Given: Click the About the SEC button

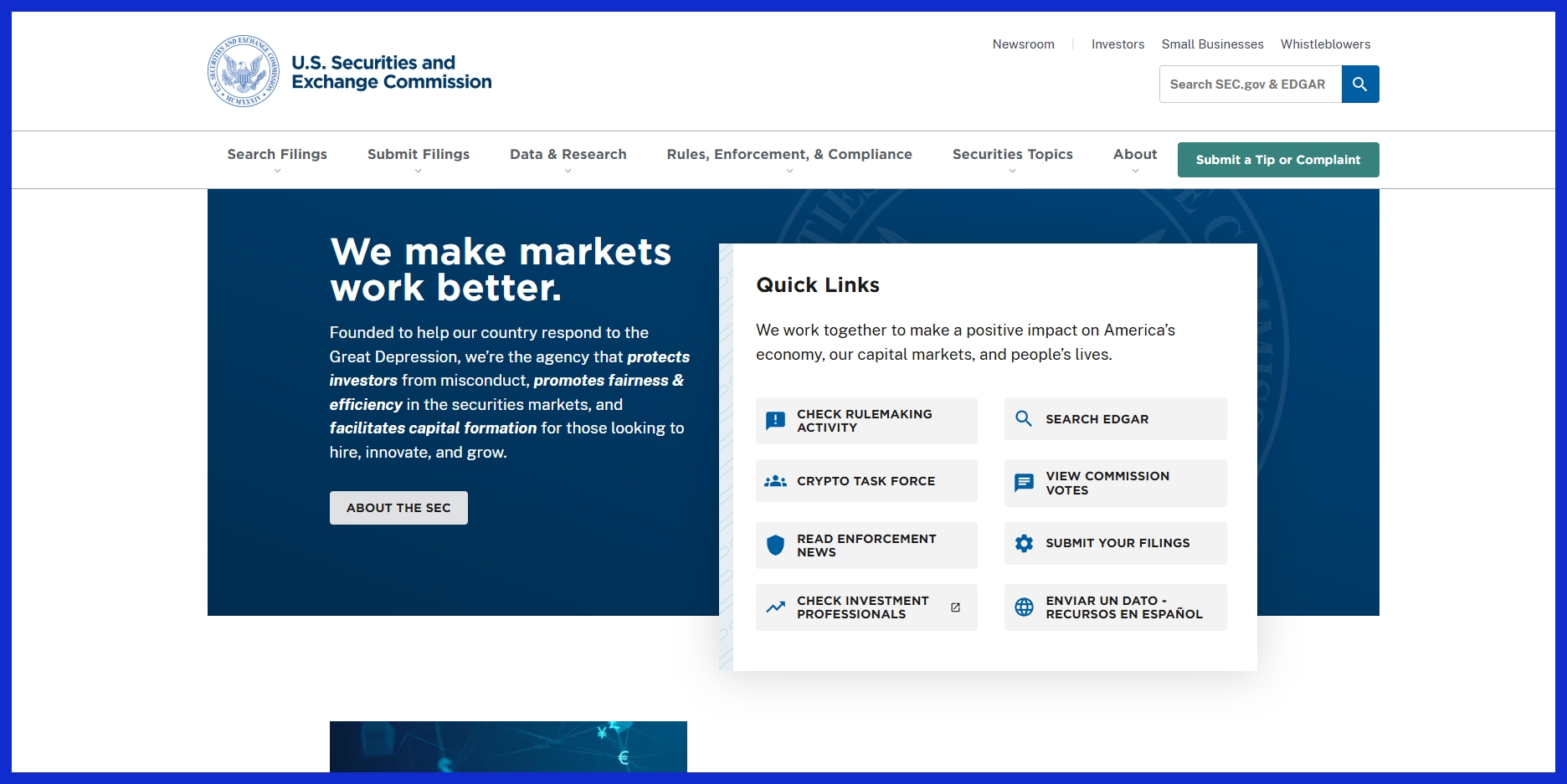Looking at the screenshot, I should point(398,508).
